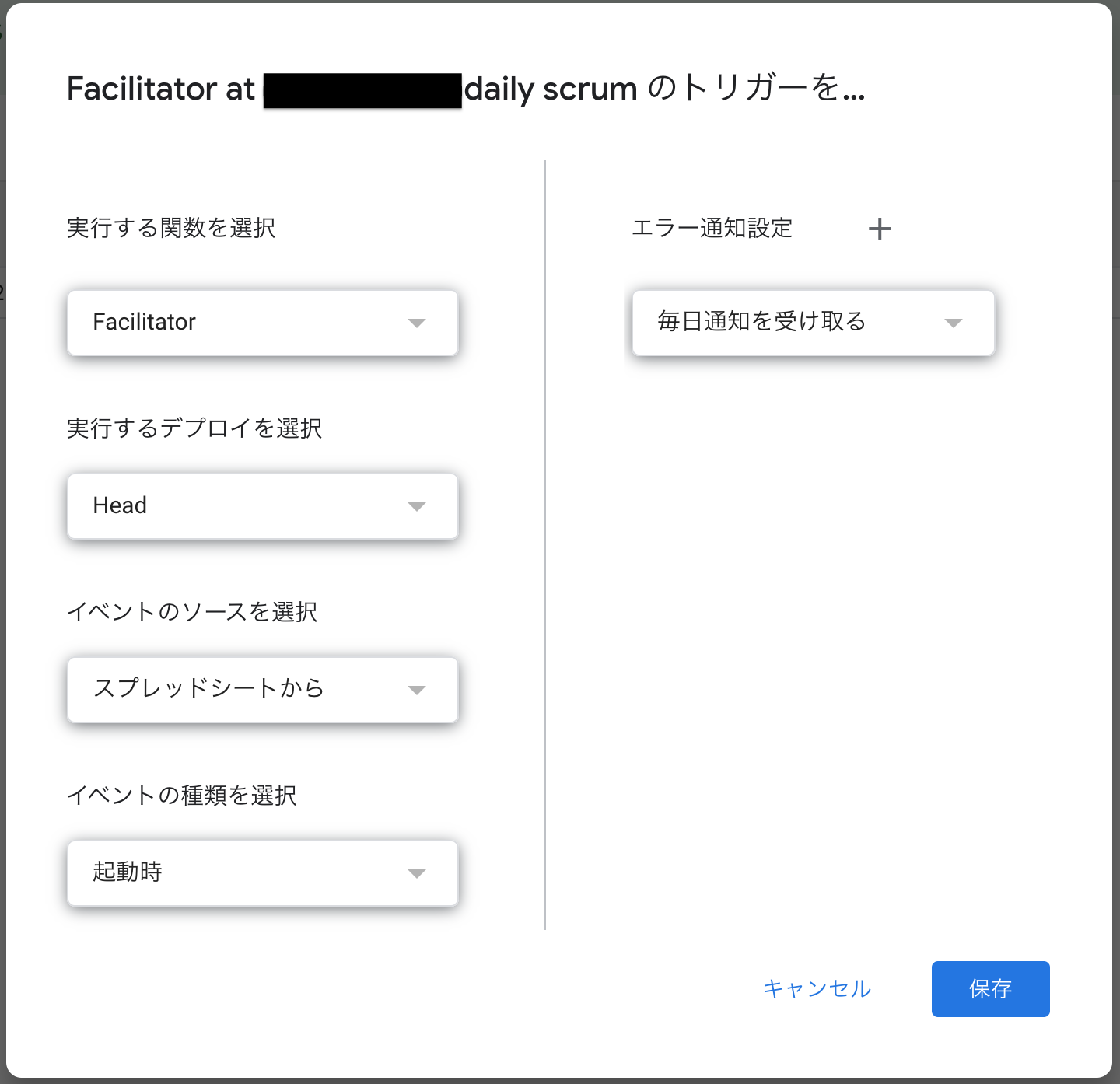Click the 起動時 event type field
The width and height of the screenshot is (1120, 1084).
coord(233,872)
